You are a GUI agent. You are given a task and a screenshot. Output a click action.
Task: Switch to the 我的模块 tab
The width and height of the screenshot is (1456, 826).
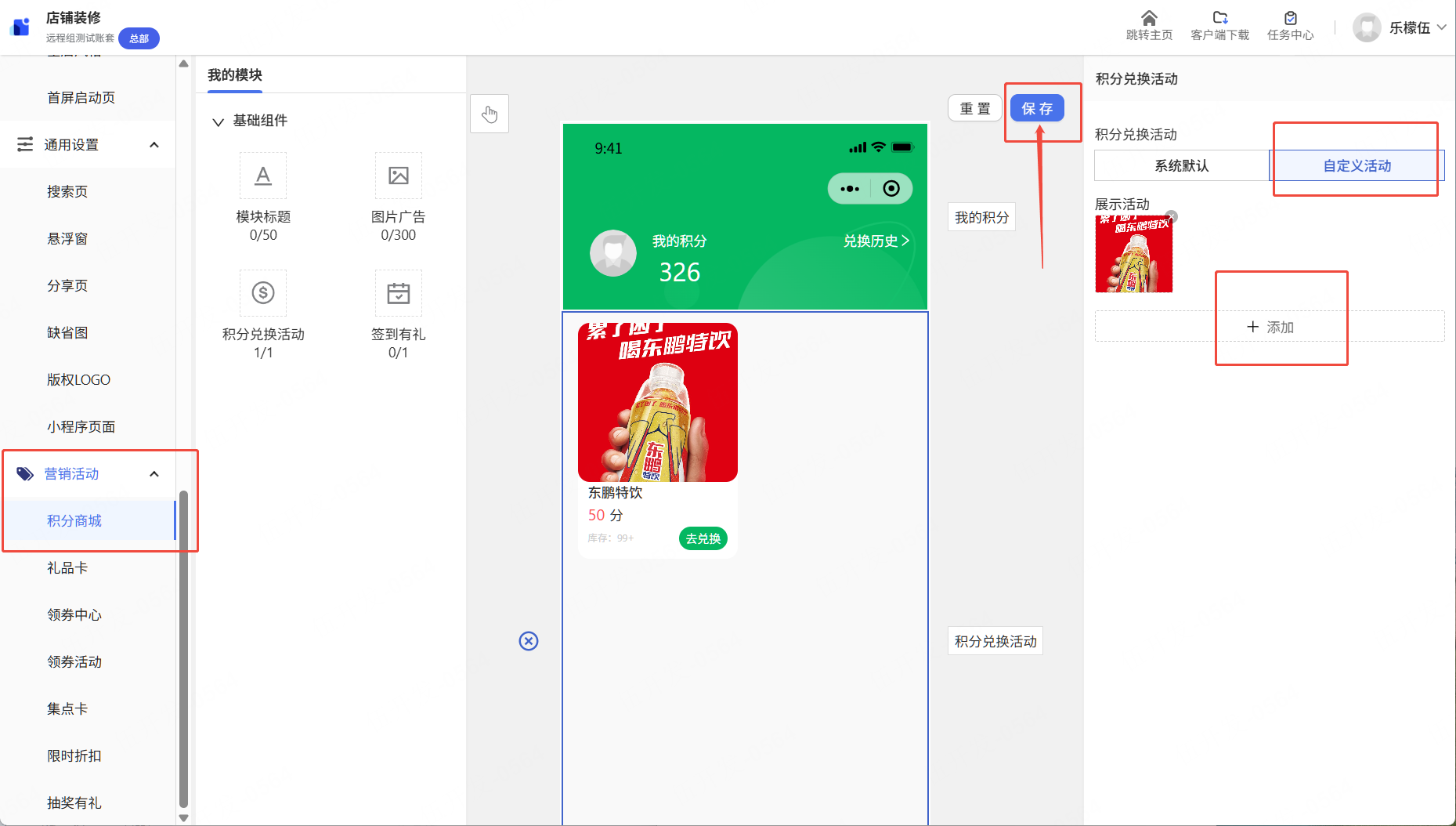coord(235,75)
